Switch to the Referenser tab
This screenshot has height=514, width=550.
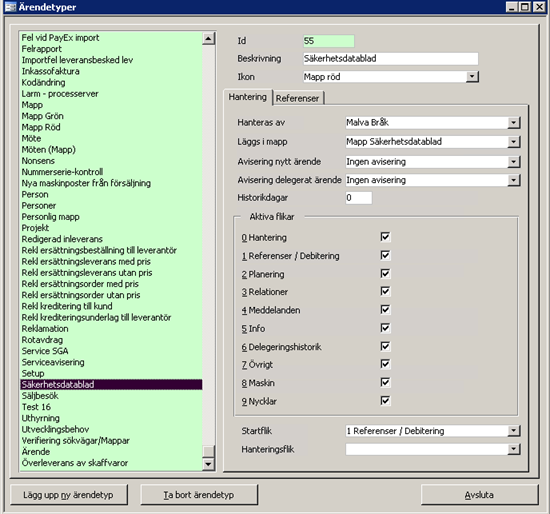coord(297,98)
